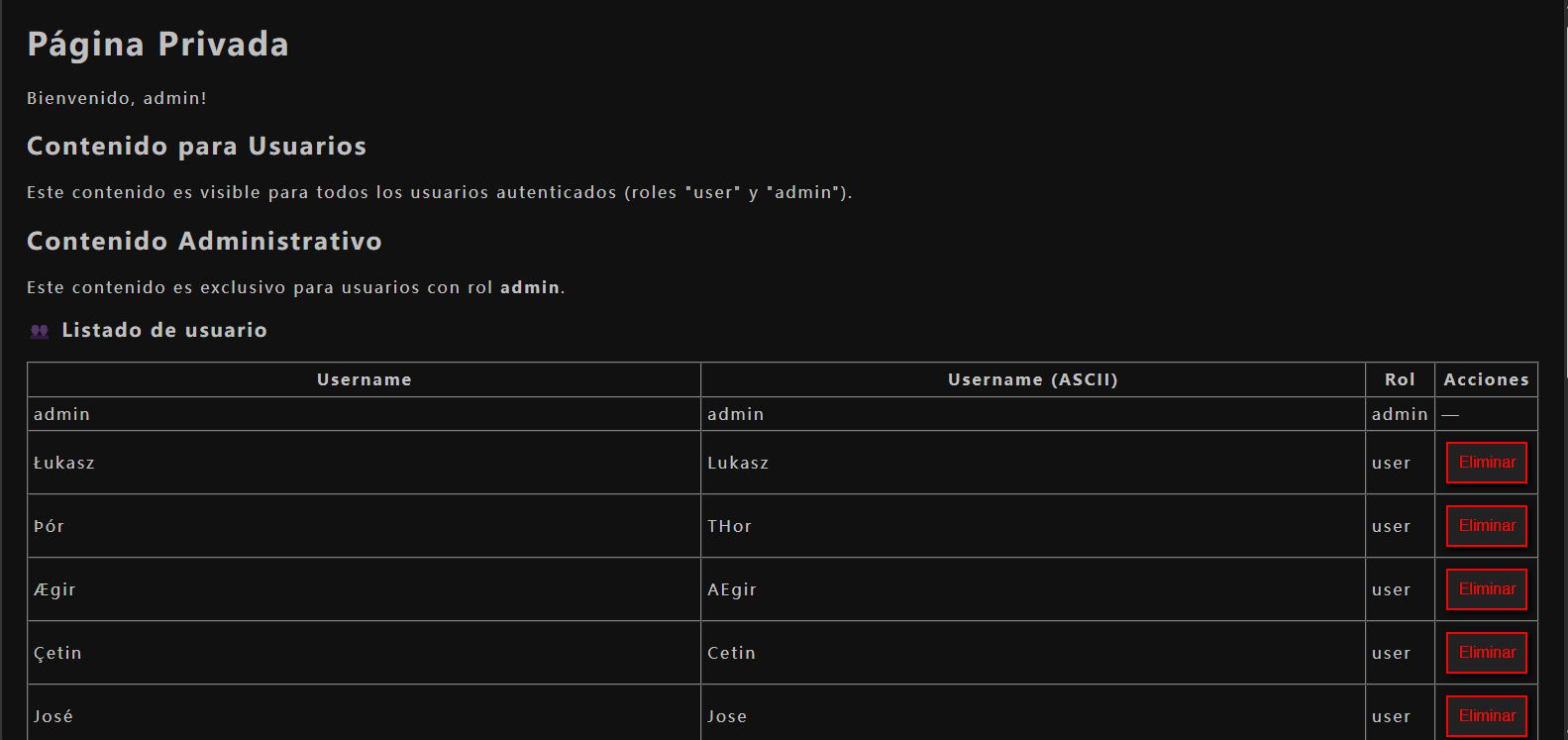This screenshot has height=740, width=1568.
Task: Click the Acciones column header
Action: [1486, 379]
